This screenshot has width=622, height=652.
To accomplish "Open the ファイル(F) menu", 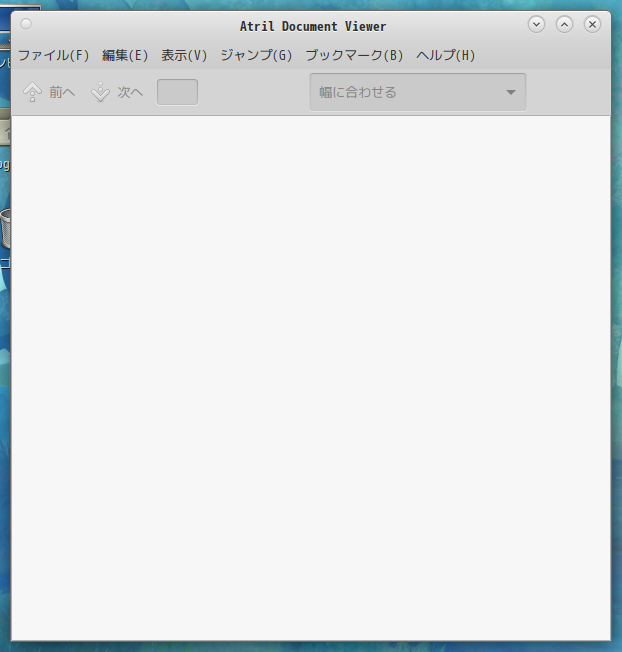I will pos(54,55).
